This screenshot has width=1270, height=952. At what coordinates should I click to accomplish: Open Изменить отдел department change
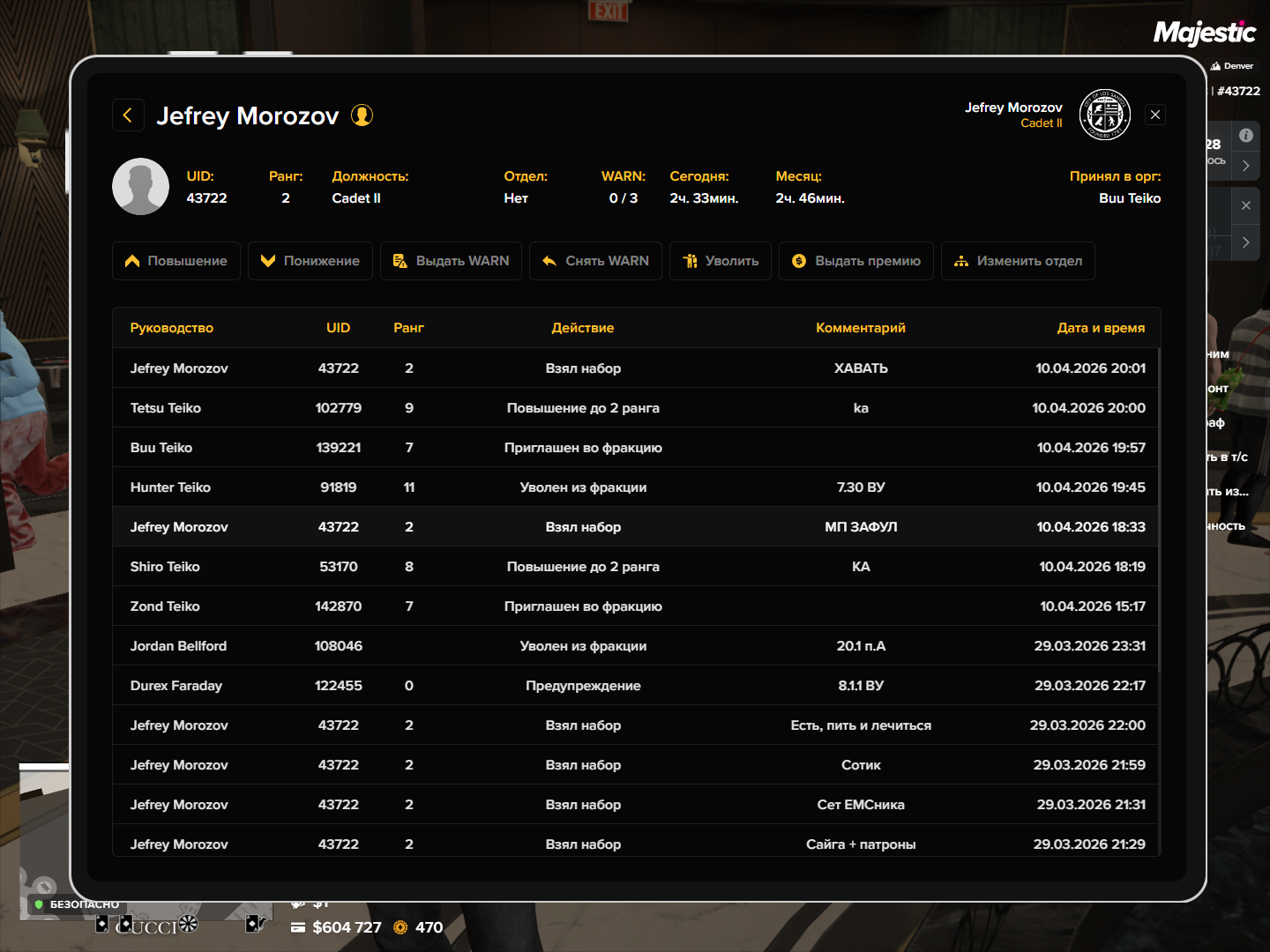tap(1018, 261)
